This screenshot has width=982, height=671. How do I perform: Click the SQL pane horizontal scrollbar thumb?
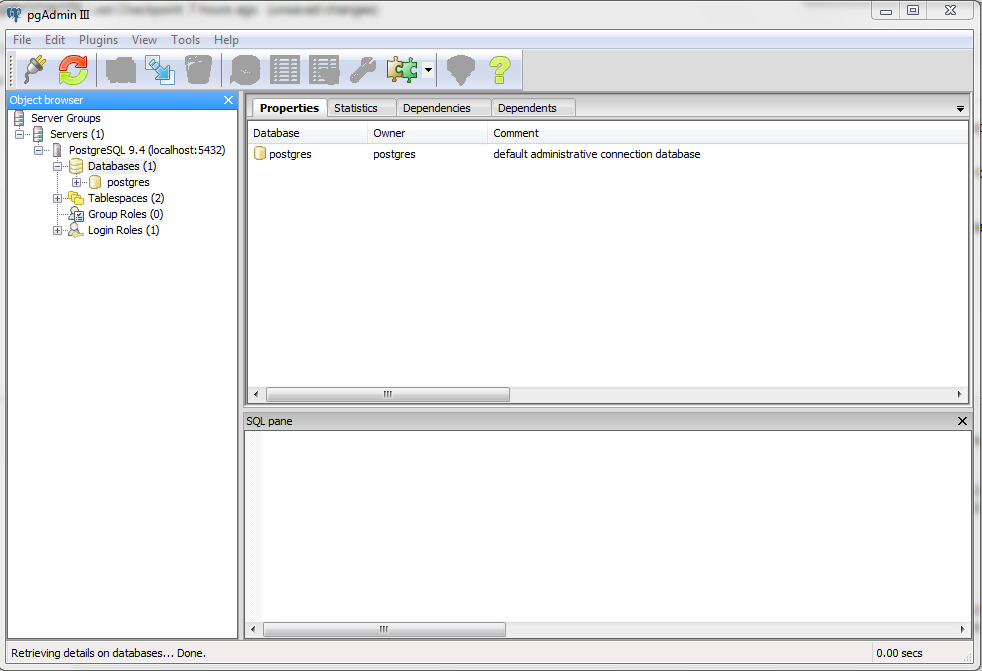tap(384, 629)
